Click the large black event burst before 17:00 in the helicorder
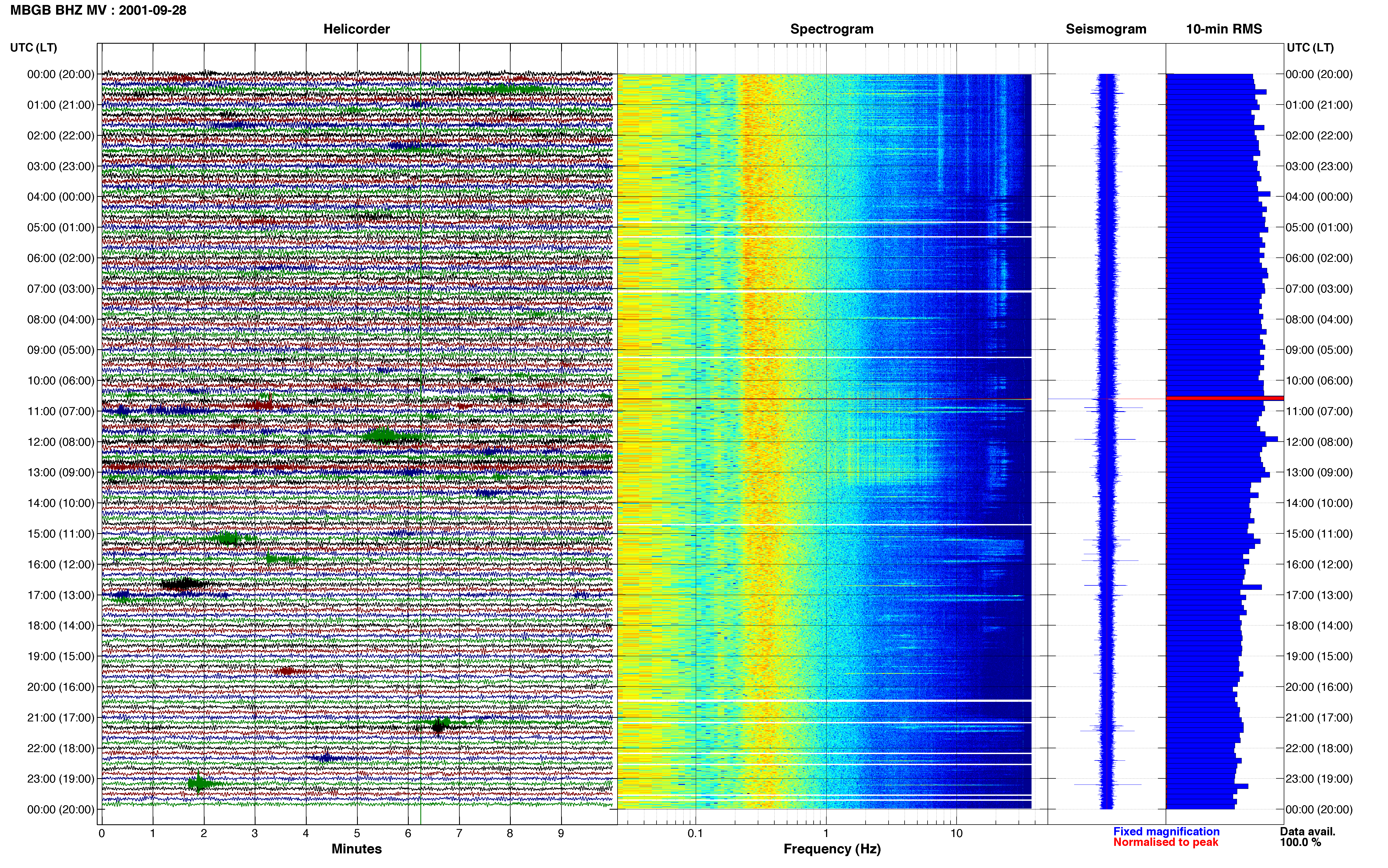The height and width of the screenshot is (868, 1388). 185,584
